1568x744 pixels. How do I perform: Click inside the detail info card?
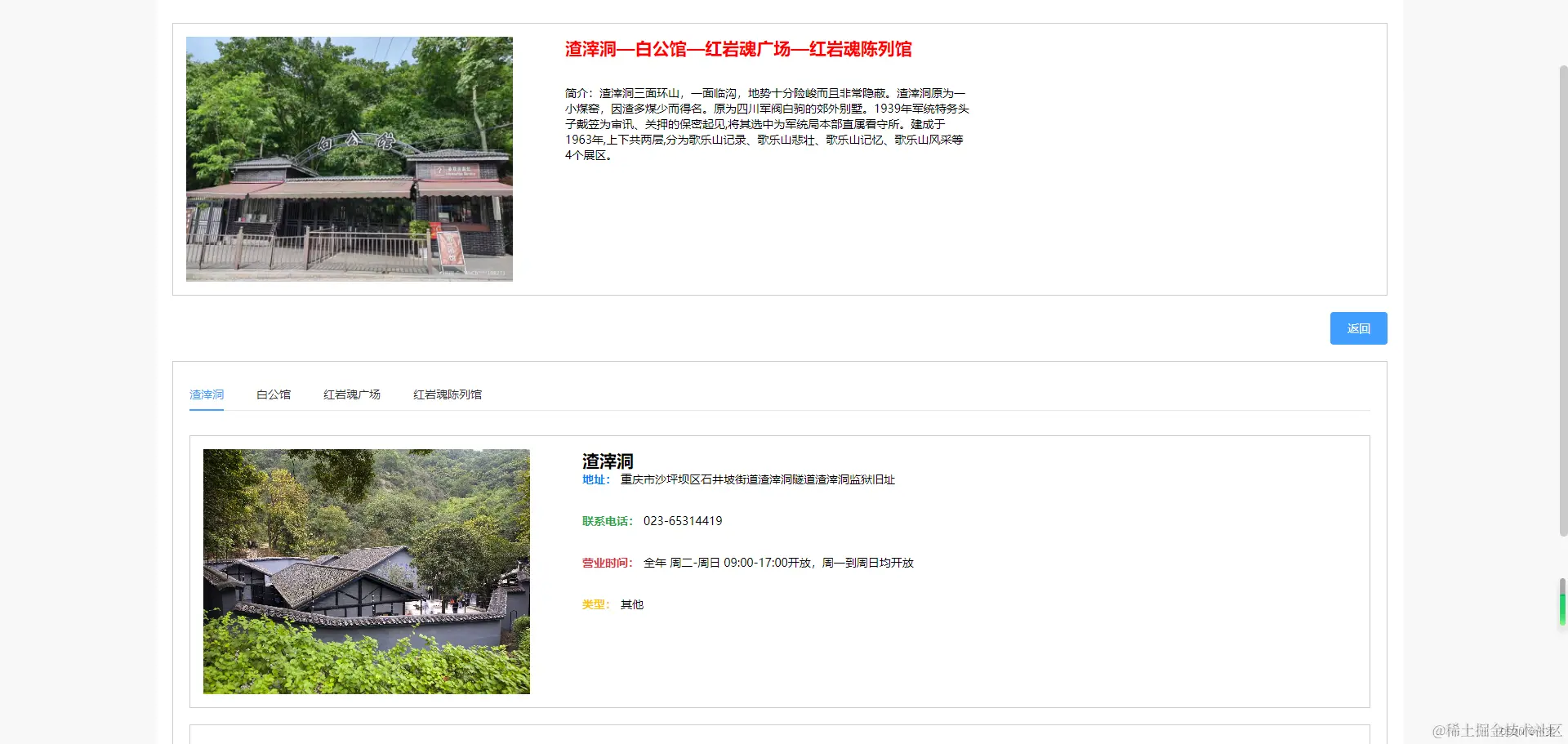(898, 572)
